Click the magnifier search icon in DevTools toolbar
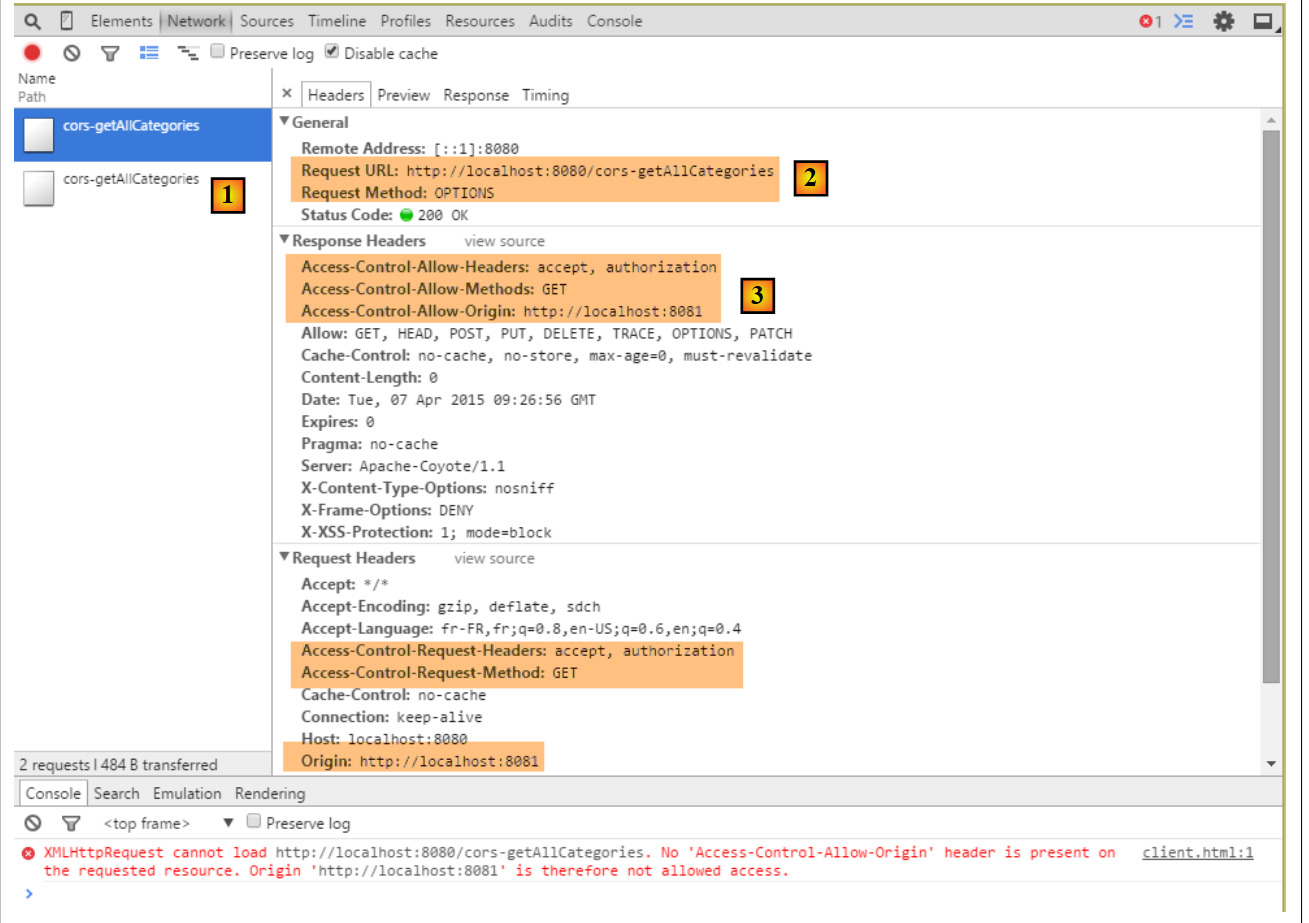This screenshot has width=1309, height=923. point(33,21)
